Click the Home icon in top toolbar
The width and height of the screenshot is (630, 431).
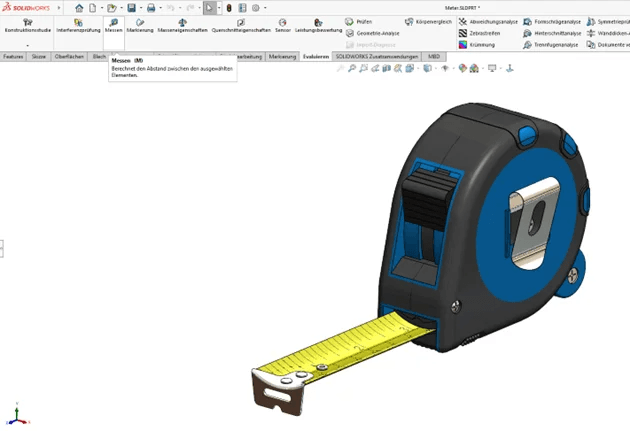pos(79,8)
